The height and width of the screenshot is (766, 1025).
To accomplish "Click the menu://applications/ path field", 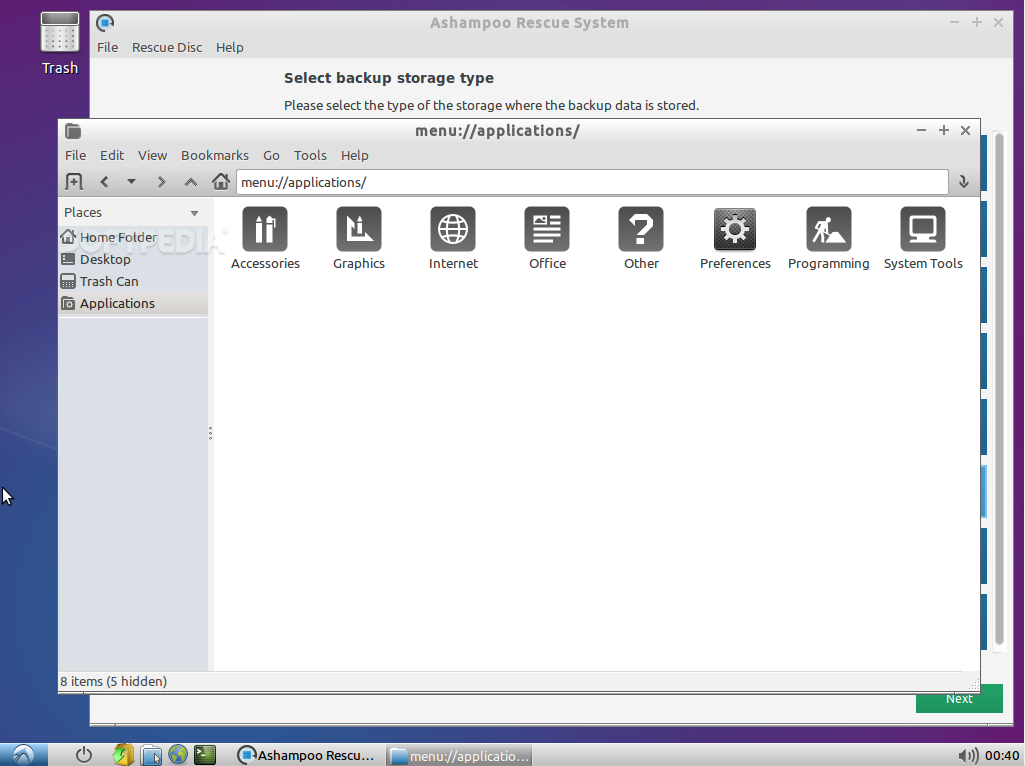I will tap(592, 182).
